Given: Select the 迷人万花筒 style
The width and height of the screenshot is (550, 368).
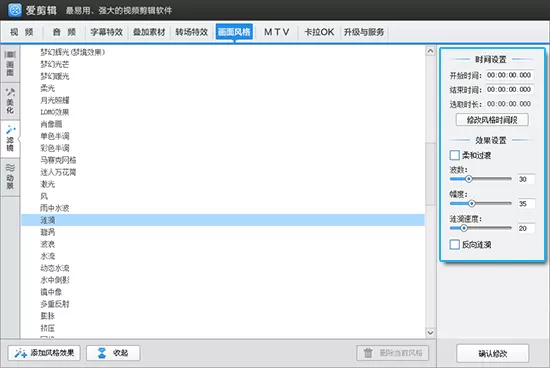Looking at the screenshot, I should (x=58, y=172).
